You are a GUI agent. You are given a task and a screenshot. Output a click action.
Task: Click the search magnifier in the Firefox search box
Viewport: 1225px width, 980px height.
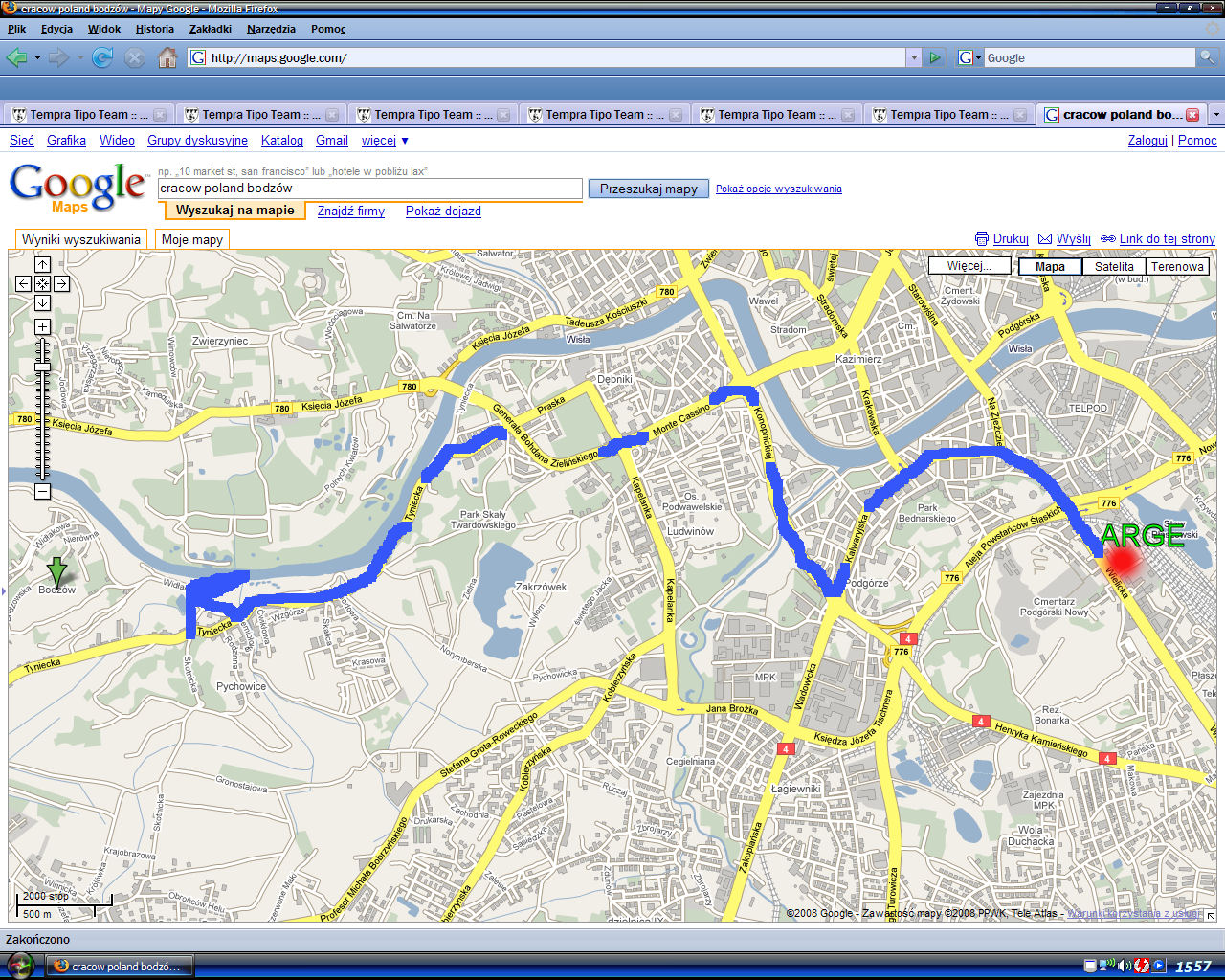(1207, 57)
